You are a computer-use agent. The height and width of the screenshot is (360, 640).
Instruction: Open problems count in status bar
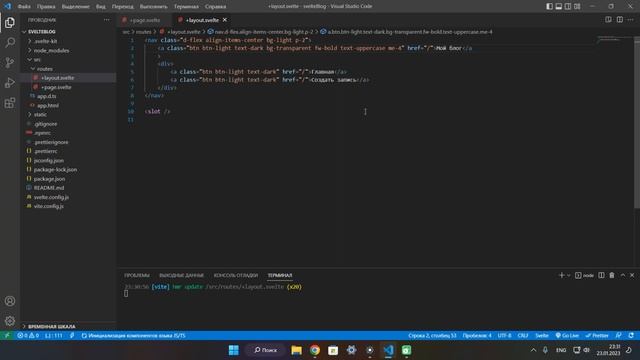click(x=28, y=336)
